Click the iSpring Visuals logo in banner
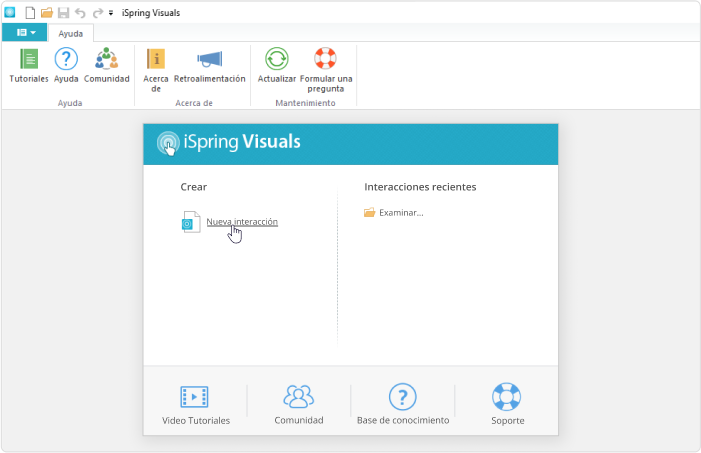 pos(228,143)
